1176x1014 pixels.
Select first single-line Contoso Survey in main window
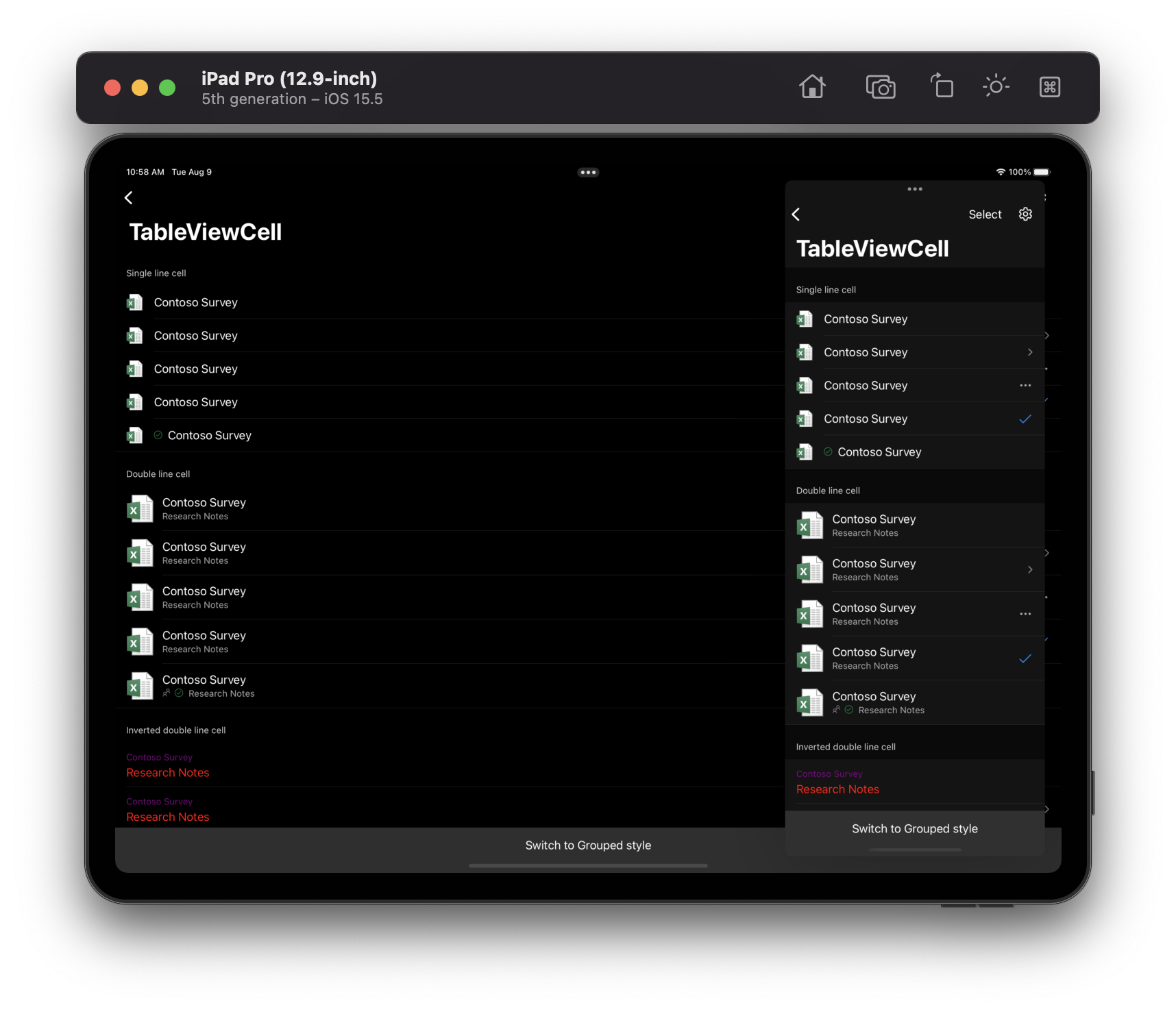[450, 302]
